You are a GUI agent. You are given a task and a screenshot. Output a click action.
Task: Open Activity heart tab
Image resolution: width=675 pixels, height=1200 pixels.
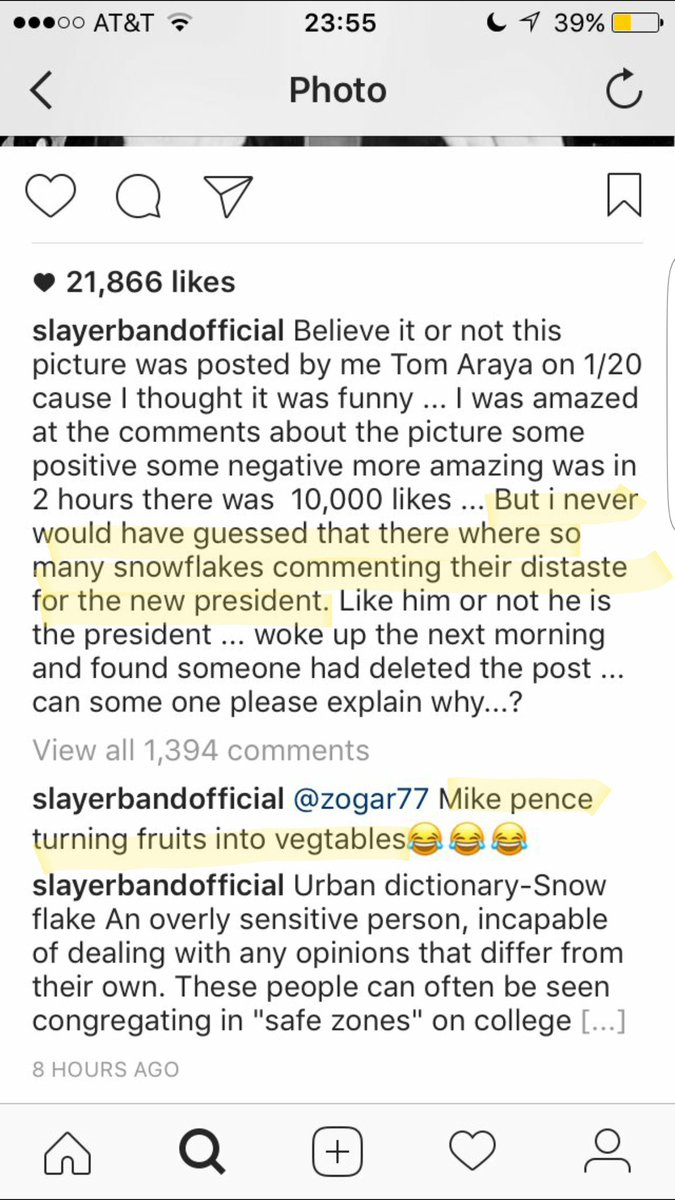pyautogui.click(x=472, y=1152)
